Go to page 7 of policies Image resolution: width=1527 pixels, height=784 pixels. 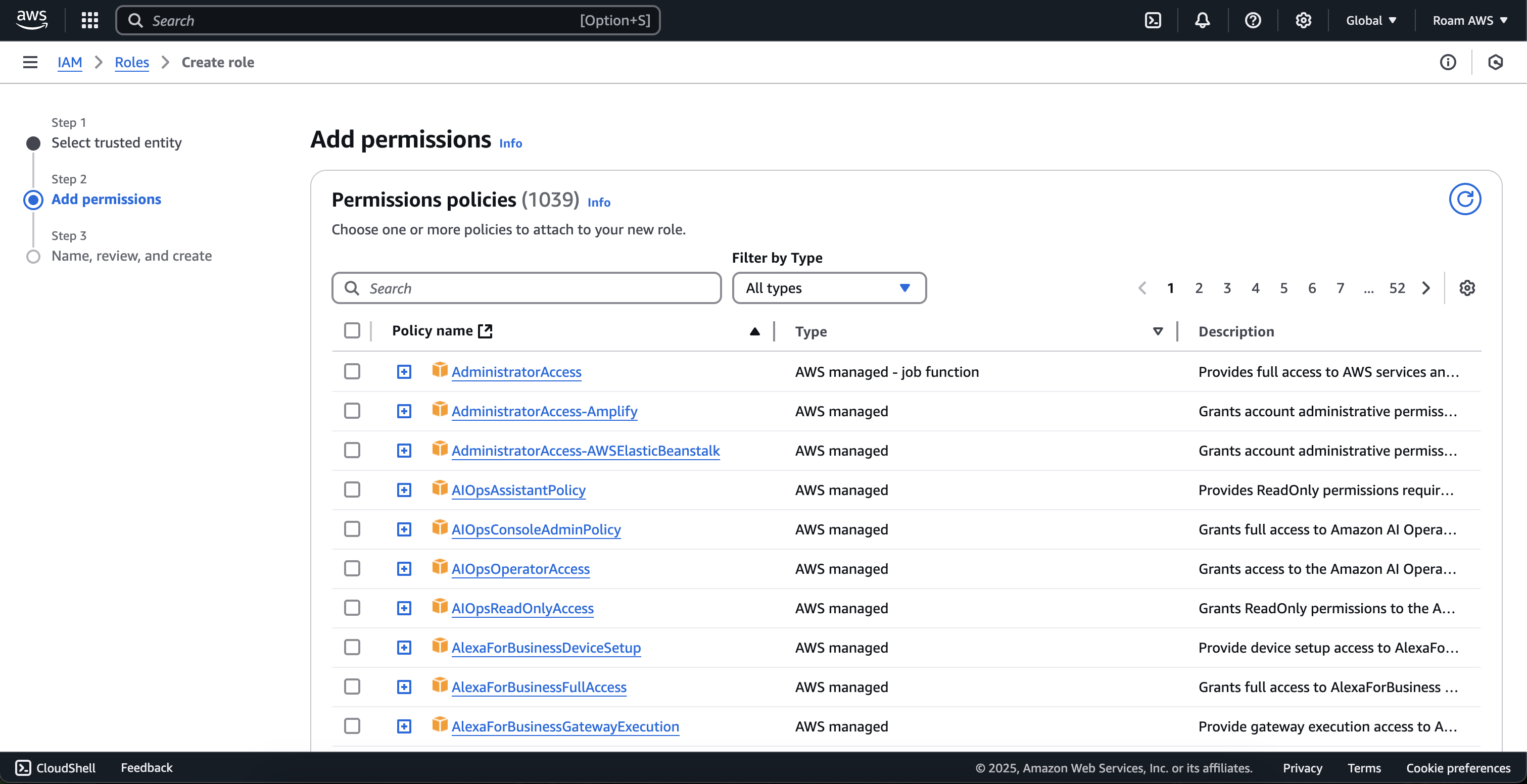point(1340,288)
